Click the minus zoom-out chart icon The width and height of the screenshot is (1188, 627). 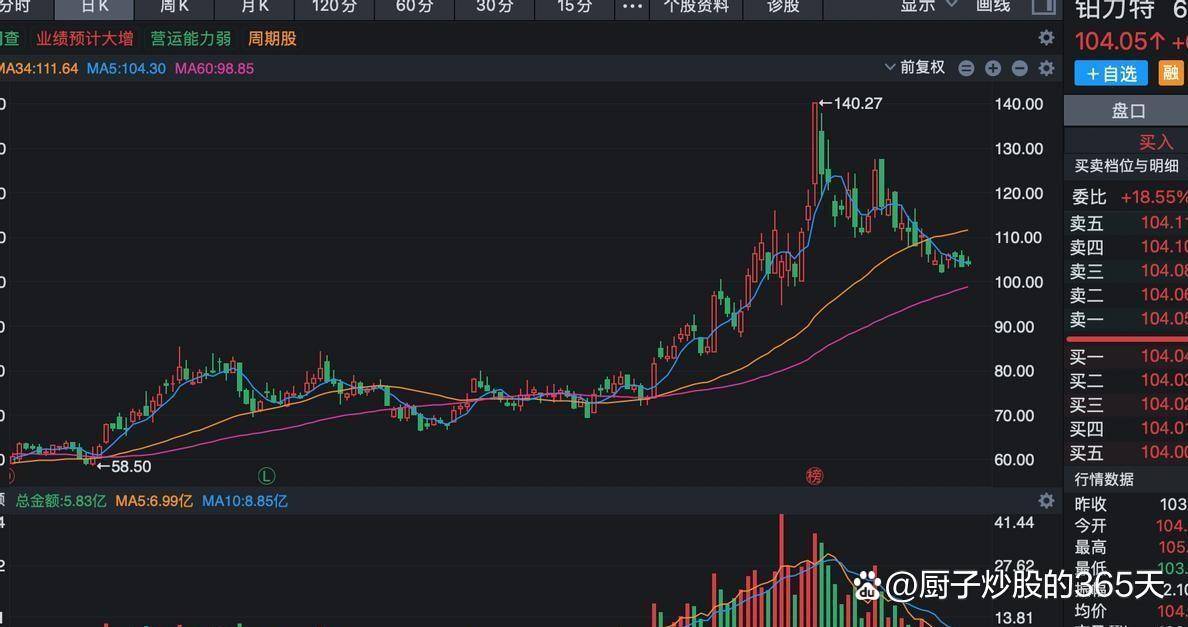(x=1019, y=68)
